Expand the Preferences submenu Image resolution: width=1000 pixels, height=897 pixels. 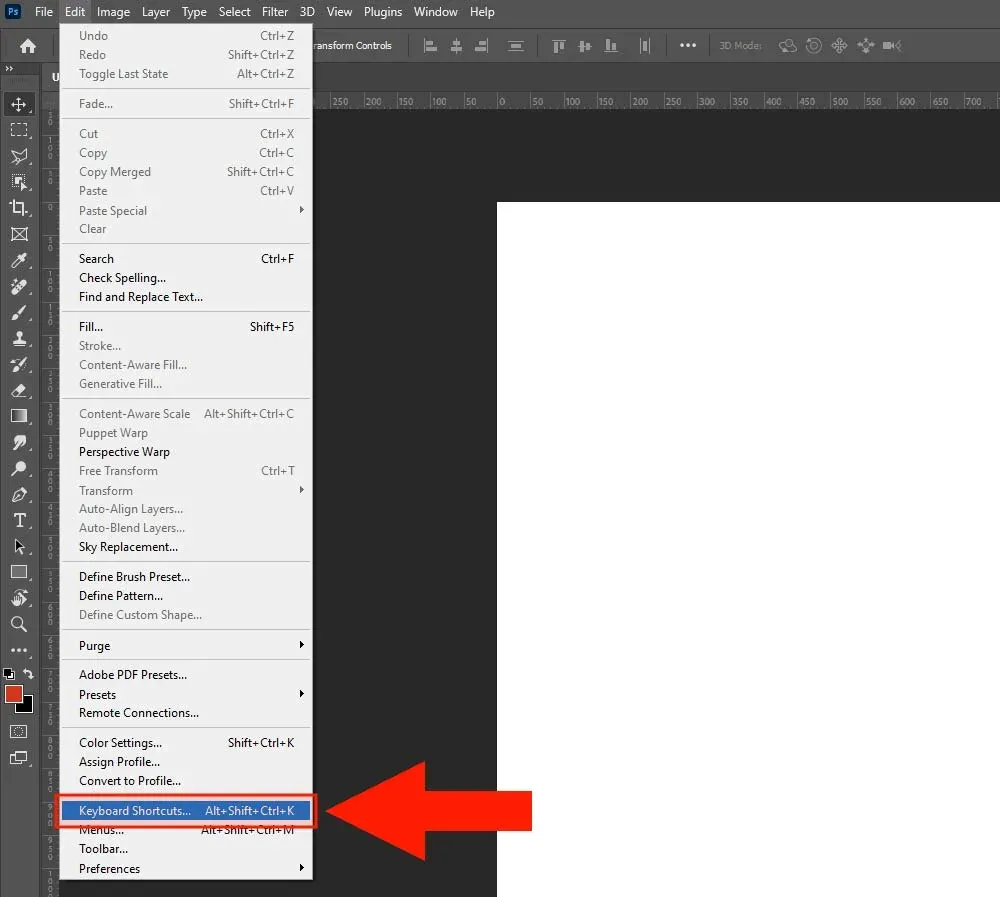pyautogui.click(x=186, y=869)
